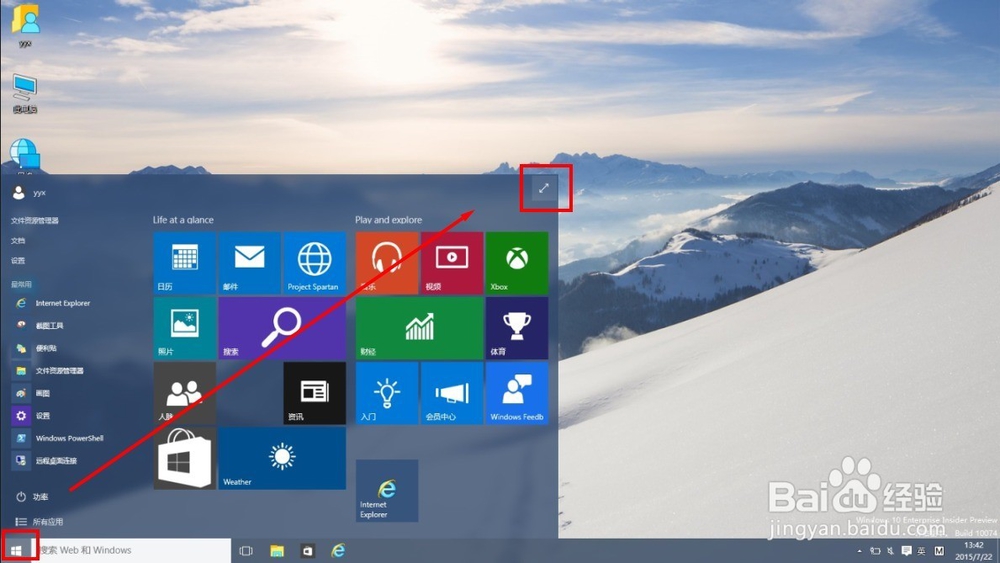Open the Action Center notification icon
The height and width of the screenshot is (563, 1000).
[x=906, y=550]
